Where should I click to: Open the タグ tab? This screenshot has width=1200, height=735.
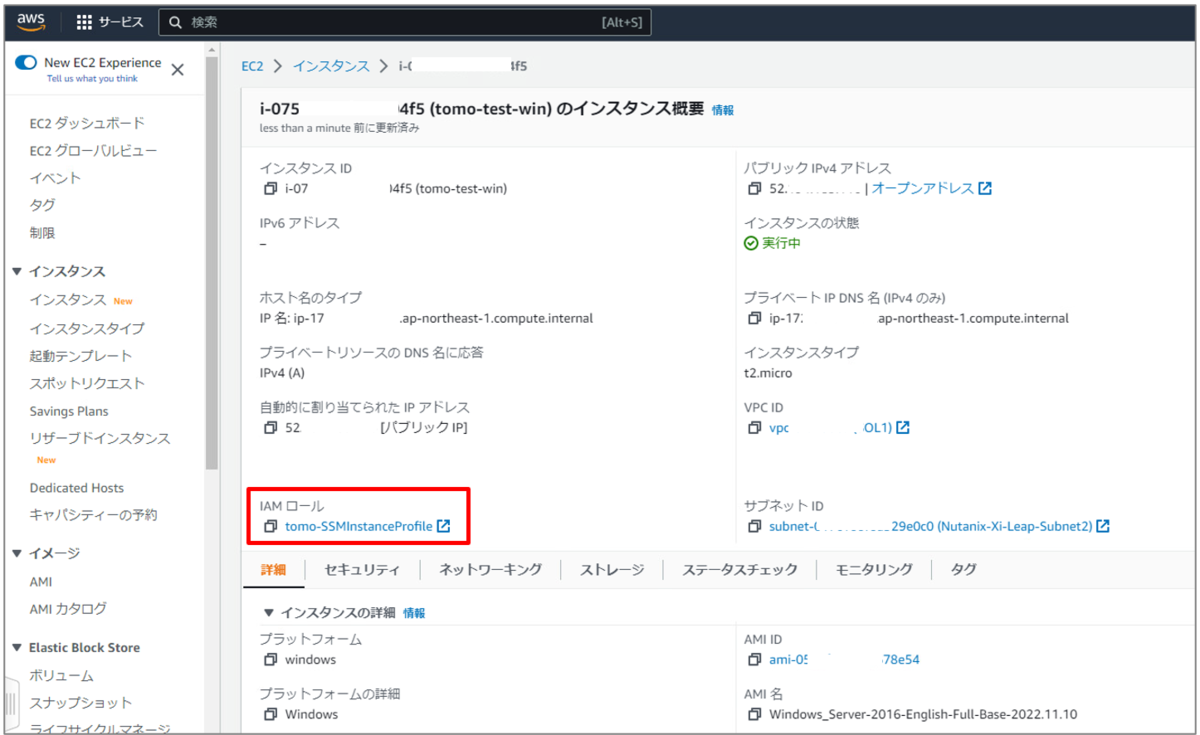coord(964,569)
